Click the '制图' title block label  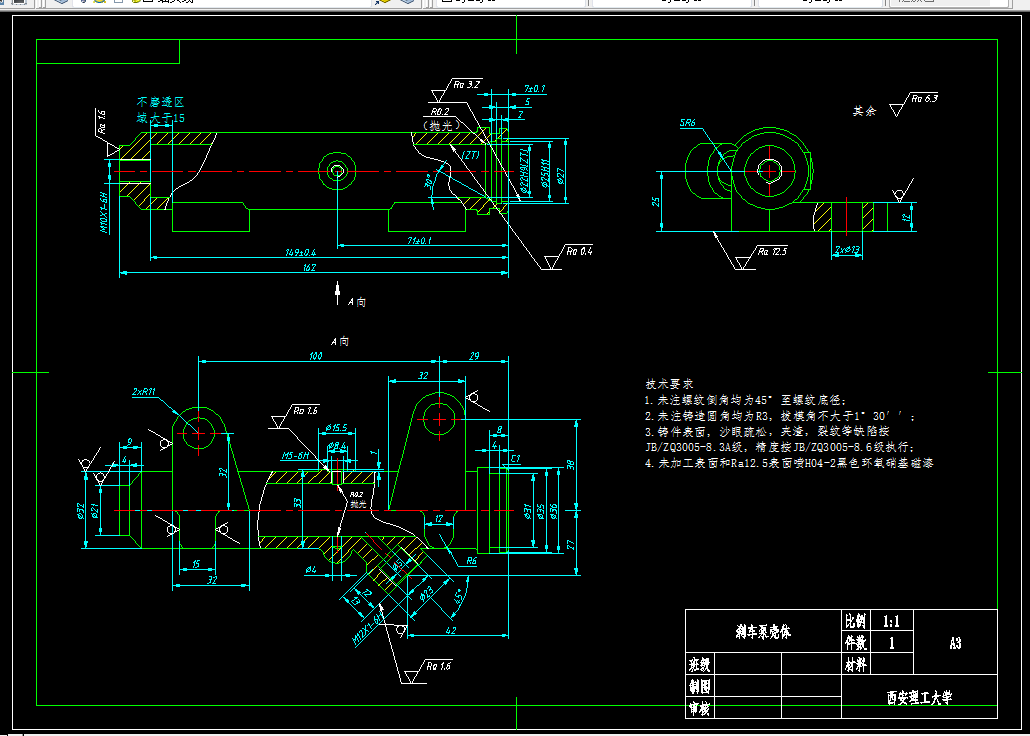pyautogui.click(x=700, y=686)
